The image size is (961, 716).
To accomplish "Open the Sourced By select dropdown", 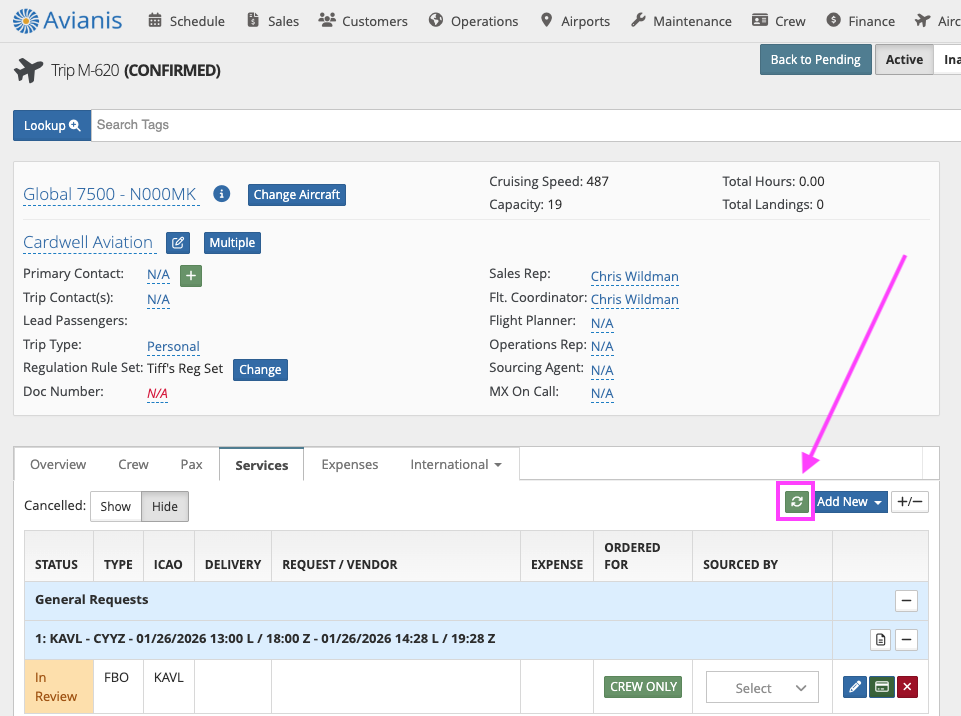I will [x=762, y=688].
